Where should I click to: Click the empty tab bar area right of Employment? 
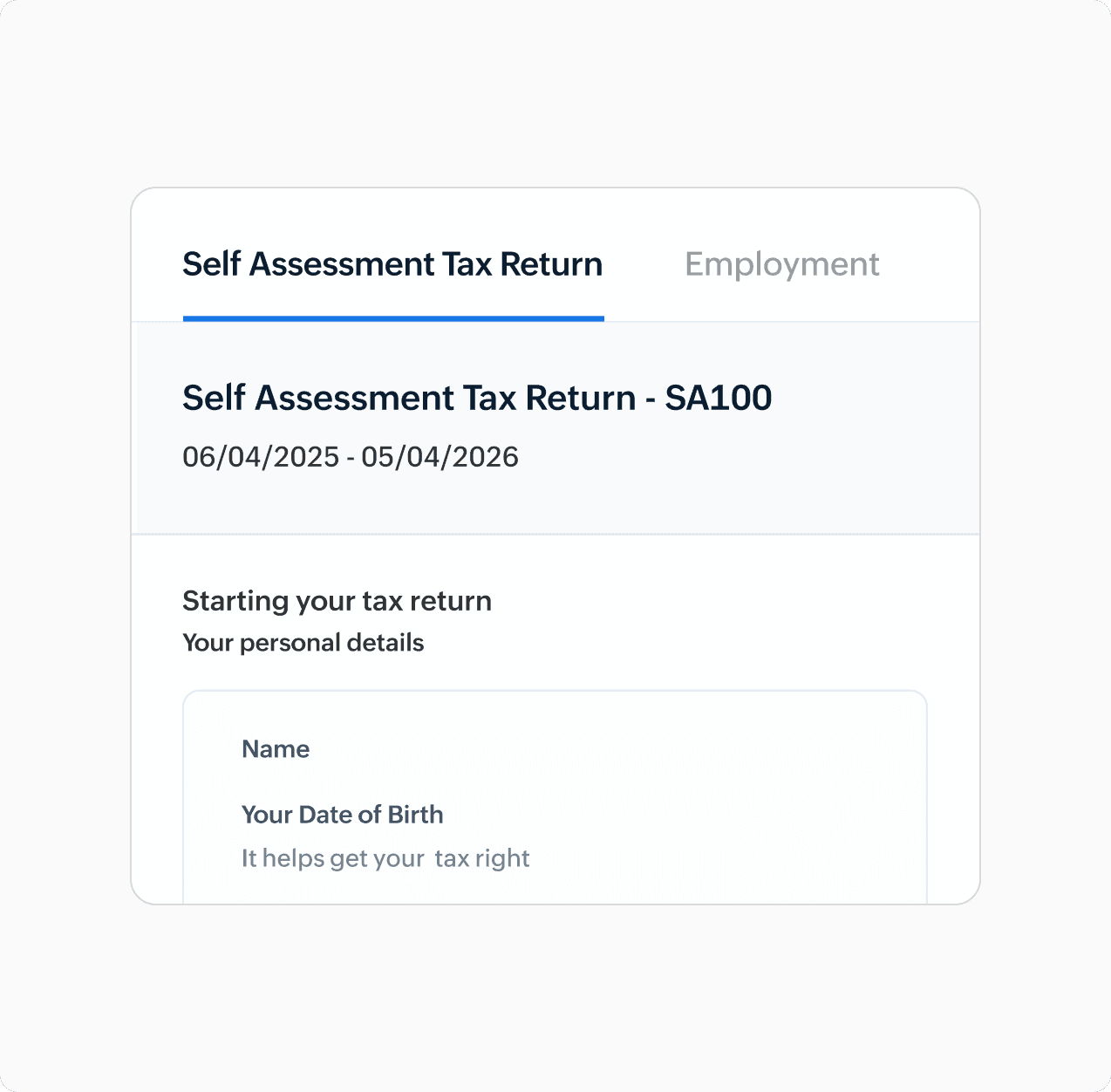(929, 264)
